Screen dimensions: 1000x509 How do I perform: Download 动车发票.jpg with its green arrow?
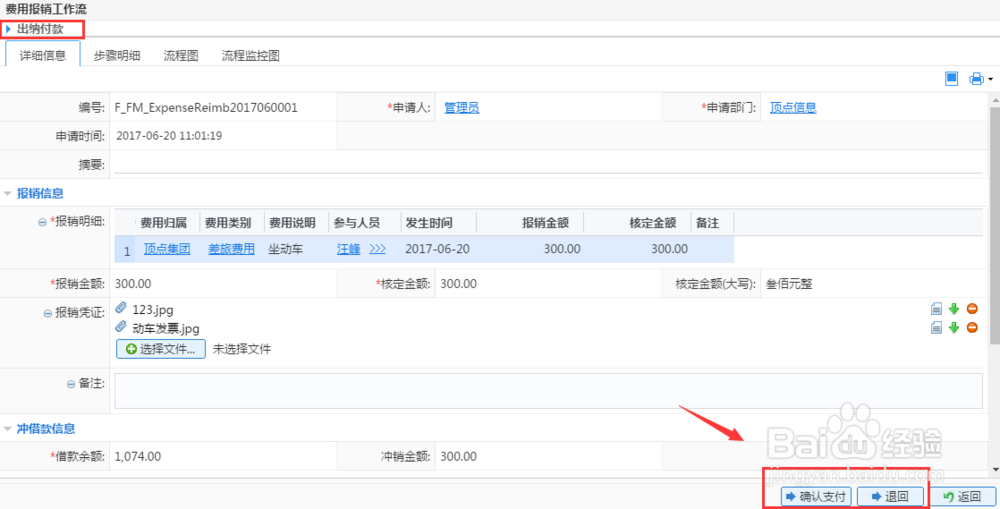pos(954,328)
